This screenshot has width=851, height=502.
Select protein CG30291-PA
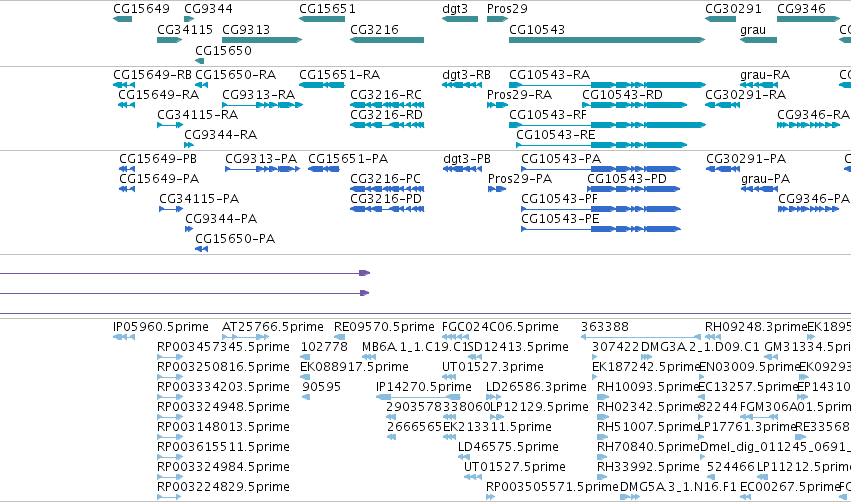coord(746,159)
